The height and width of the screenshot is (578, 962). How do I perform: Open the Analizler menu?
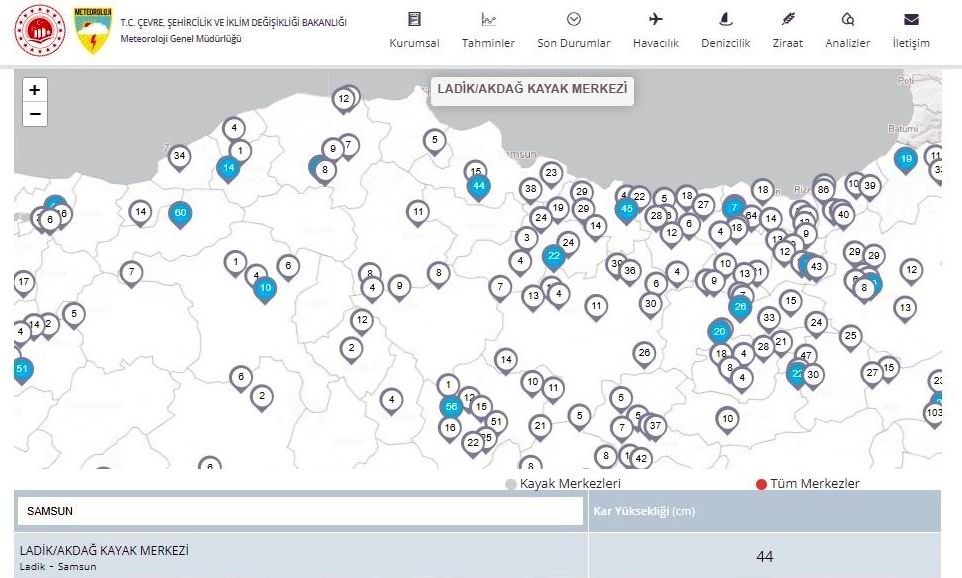847,31
